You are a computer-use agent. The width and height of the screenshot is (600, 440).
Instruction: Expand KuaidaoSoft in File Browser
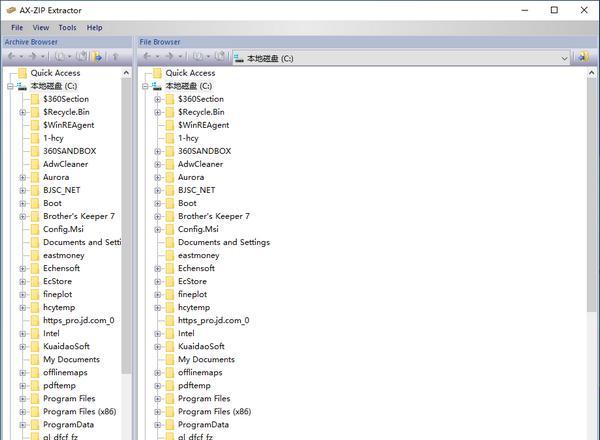[157, 347]
